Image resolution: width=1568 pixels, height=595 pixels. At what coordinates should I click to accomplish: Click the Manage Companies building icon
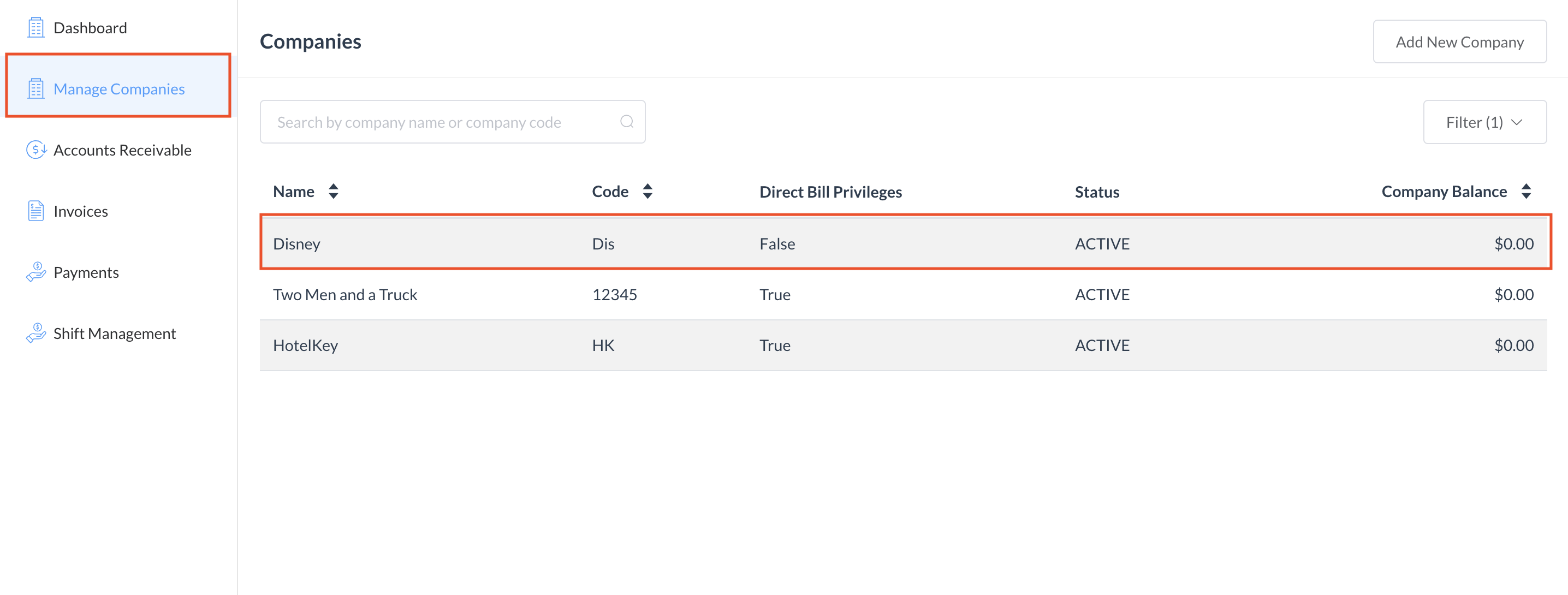(36, 89)
